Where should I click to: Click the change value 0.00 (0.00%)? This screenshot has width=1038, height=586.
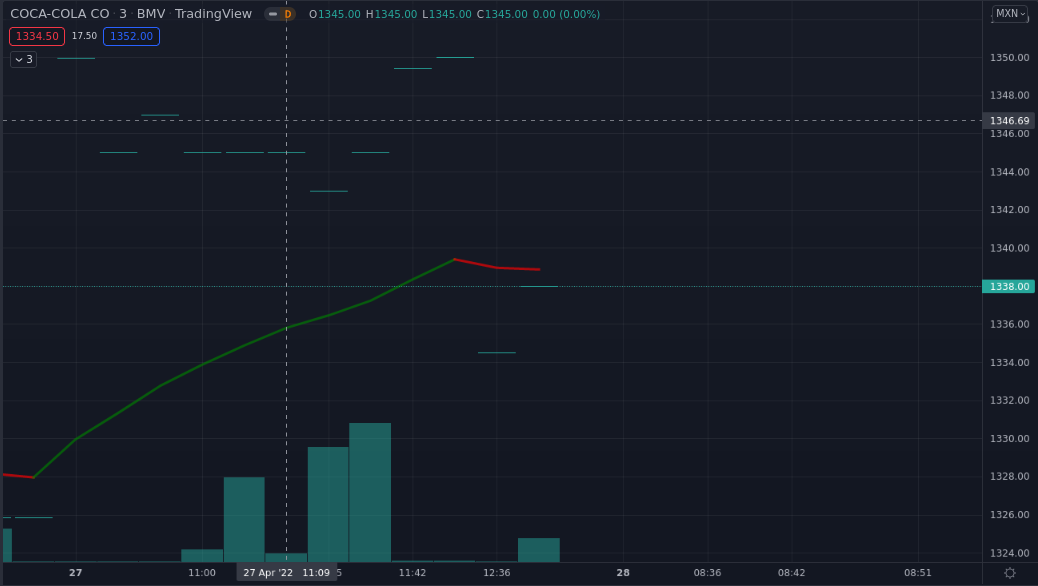pyautogui.click(x=567, y=14)
